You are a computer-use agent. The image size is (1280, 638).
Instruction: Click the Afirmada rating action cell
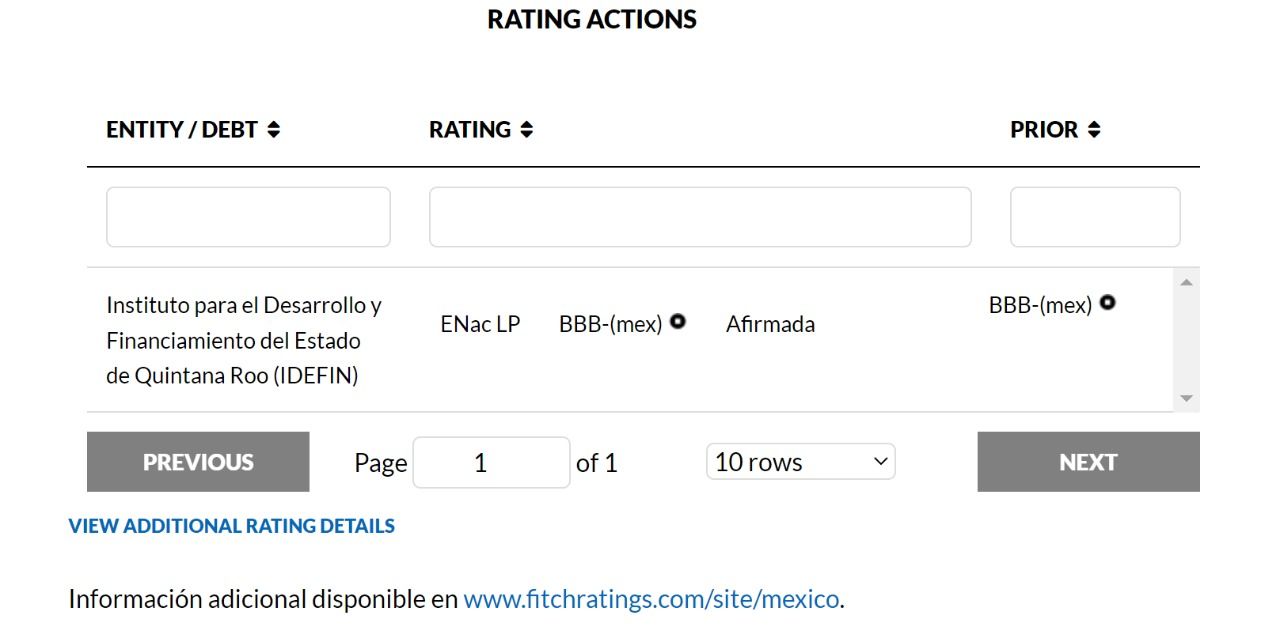tap(770, 324)
